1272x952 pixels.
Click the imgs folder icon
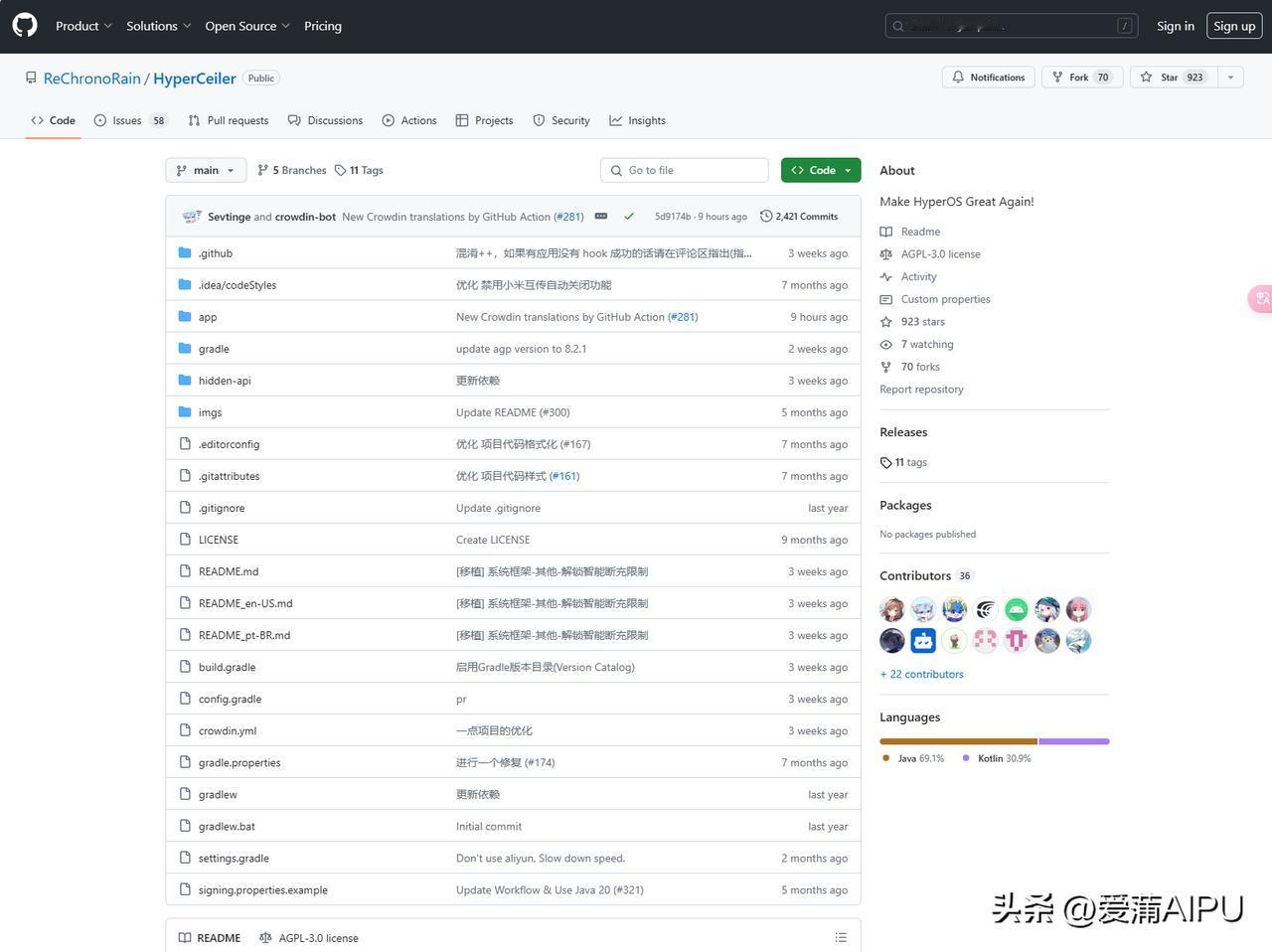click(185, 411)
